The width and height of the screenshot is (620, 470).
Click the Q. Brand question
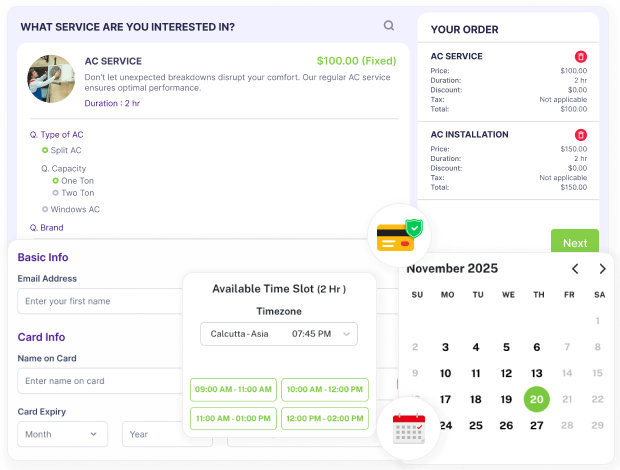click(47, 228)
